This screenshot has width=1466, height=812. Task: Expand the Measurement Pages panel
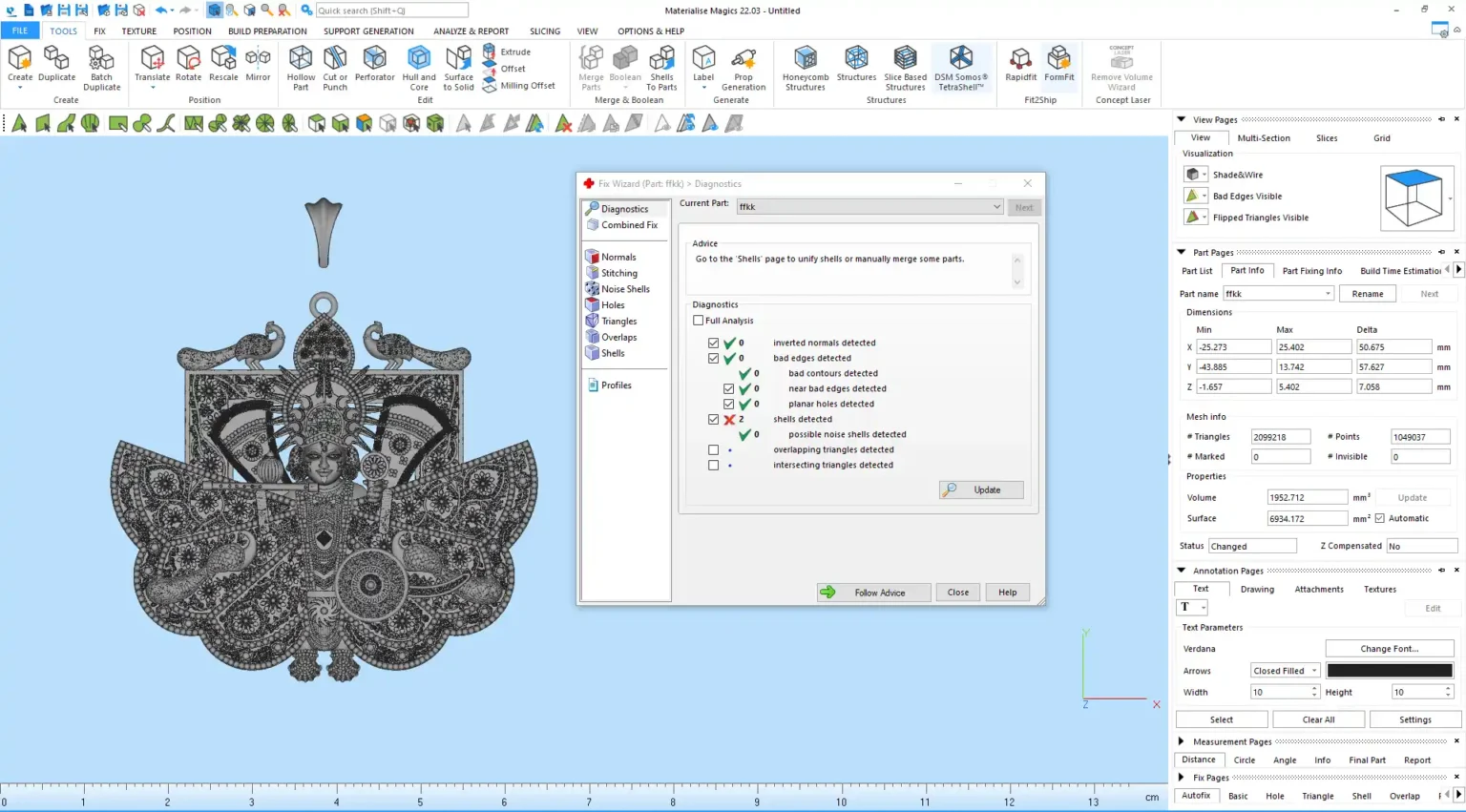point(1182,741)
